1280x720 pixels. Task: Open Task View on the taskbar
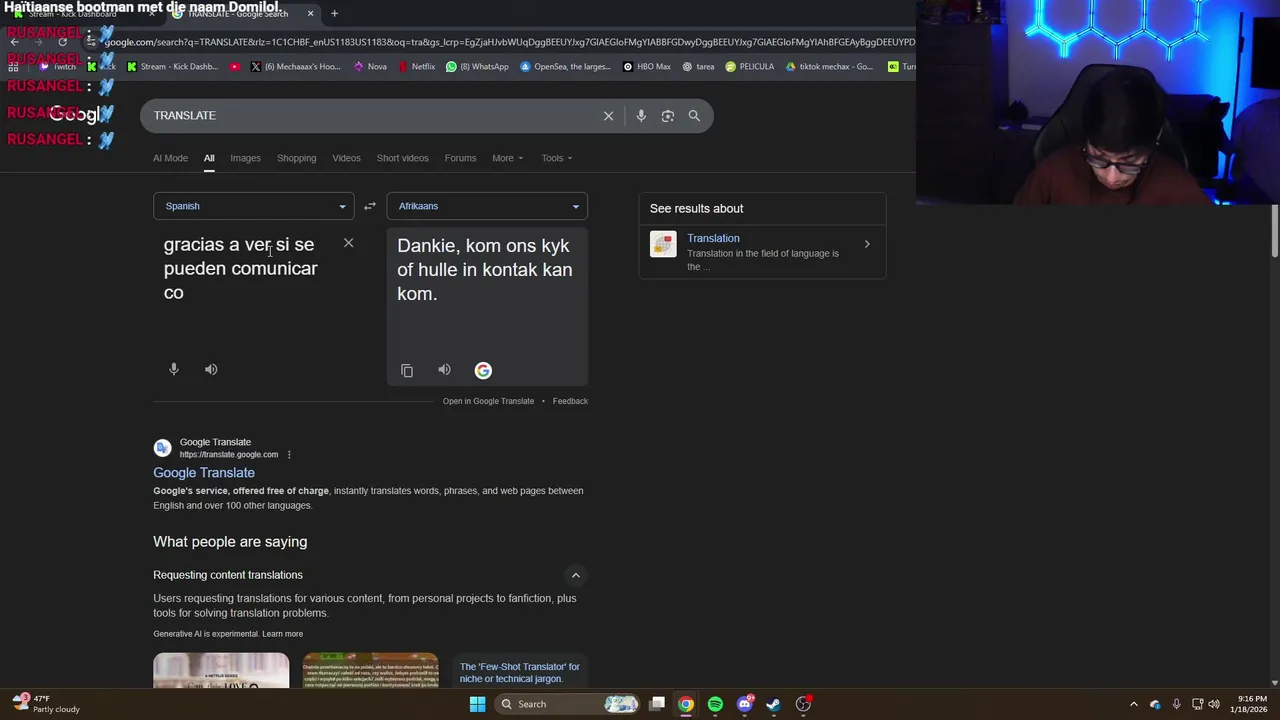point(657,704)
